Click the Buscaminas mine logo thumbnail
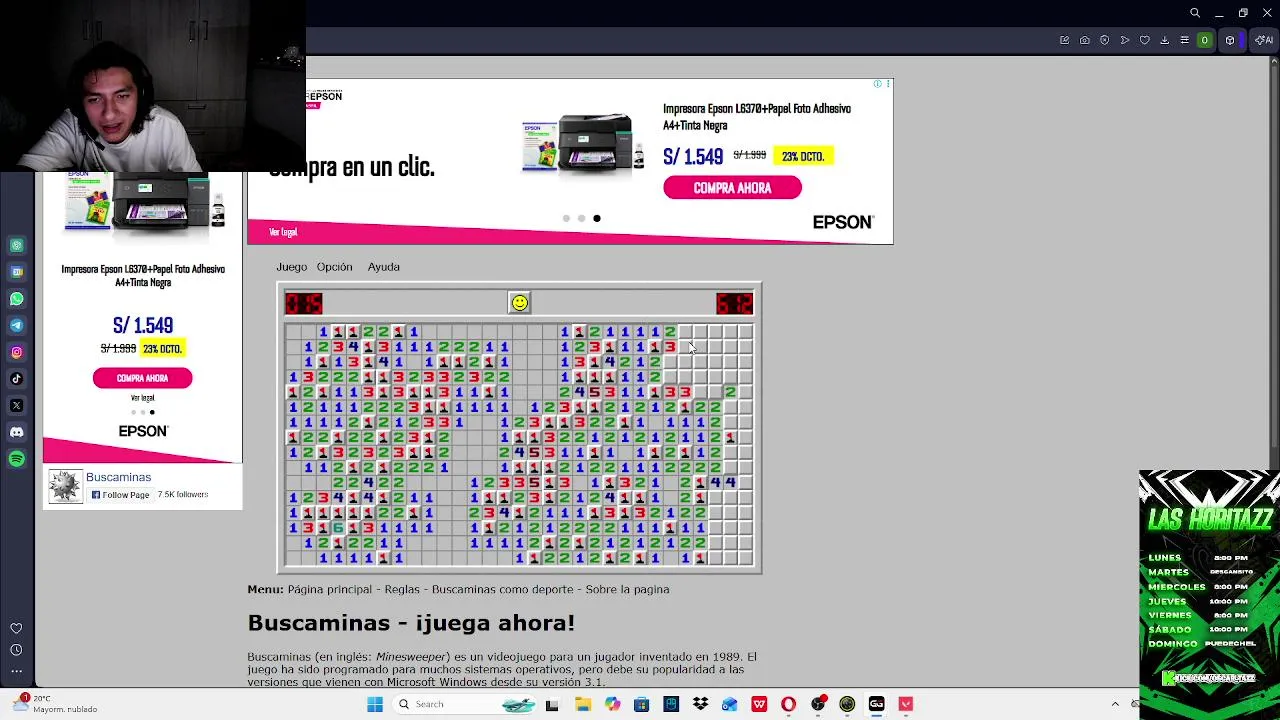The image size is (1280, 720). 65,487
